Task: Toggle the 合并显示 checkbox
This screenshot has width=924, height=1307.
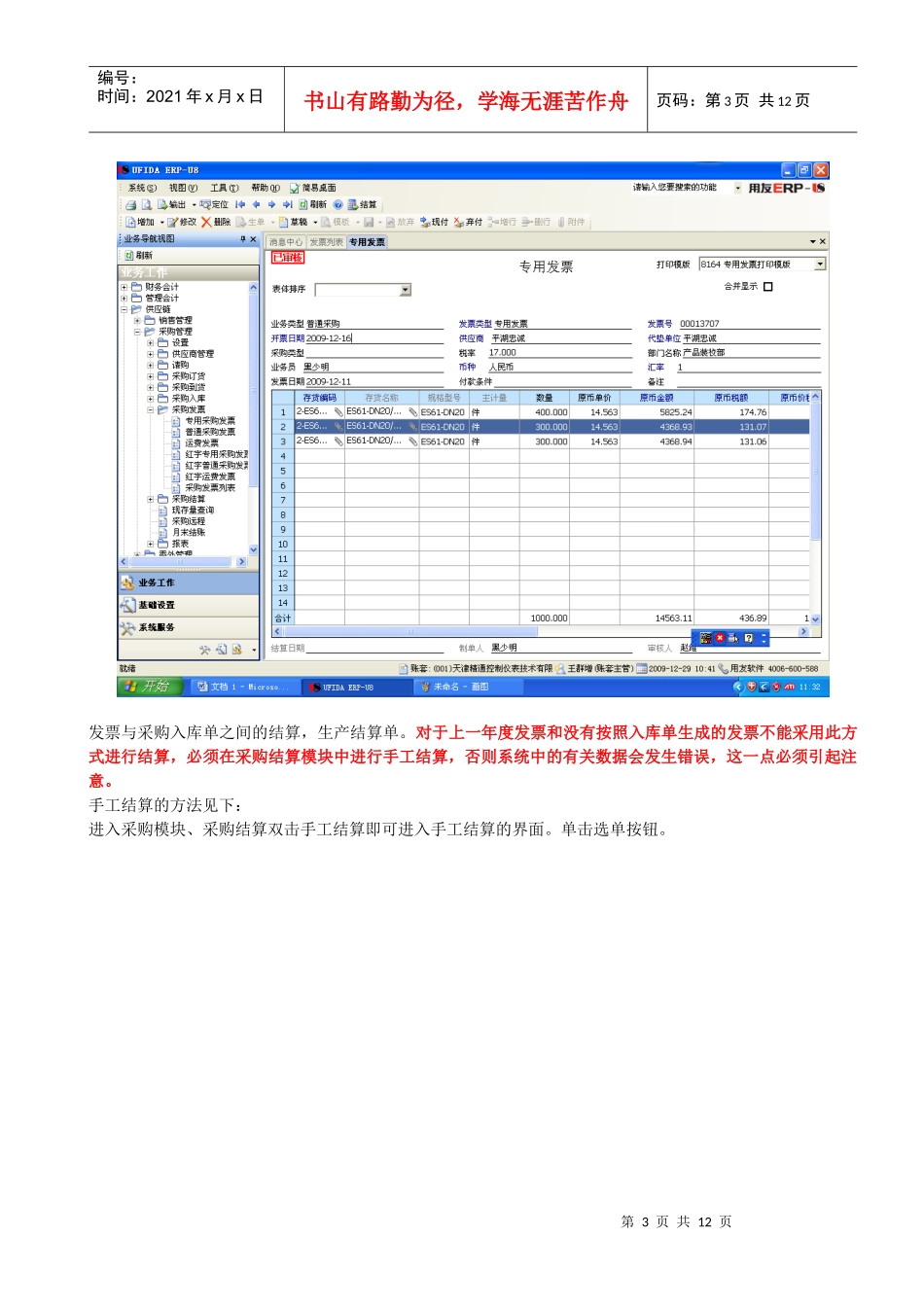Action: pyautogui.click(x=768, y=287)
